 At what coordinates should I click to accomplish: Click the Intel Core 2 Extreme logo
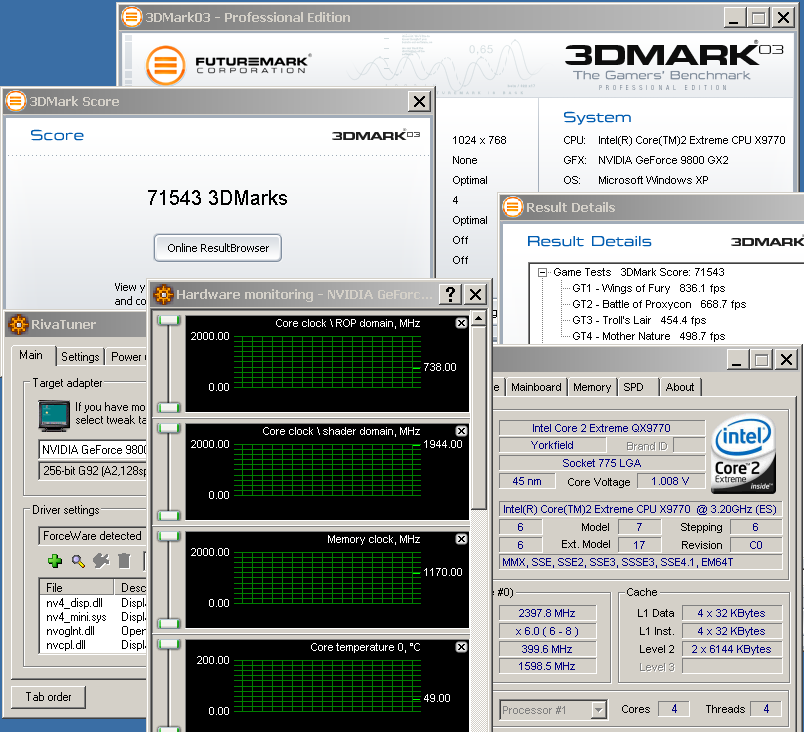coord(743,455)
